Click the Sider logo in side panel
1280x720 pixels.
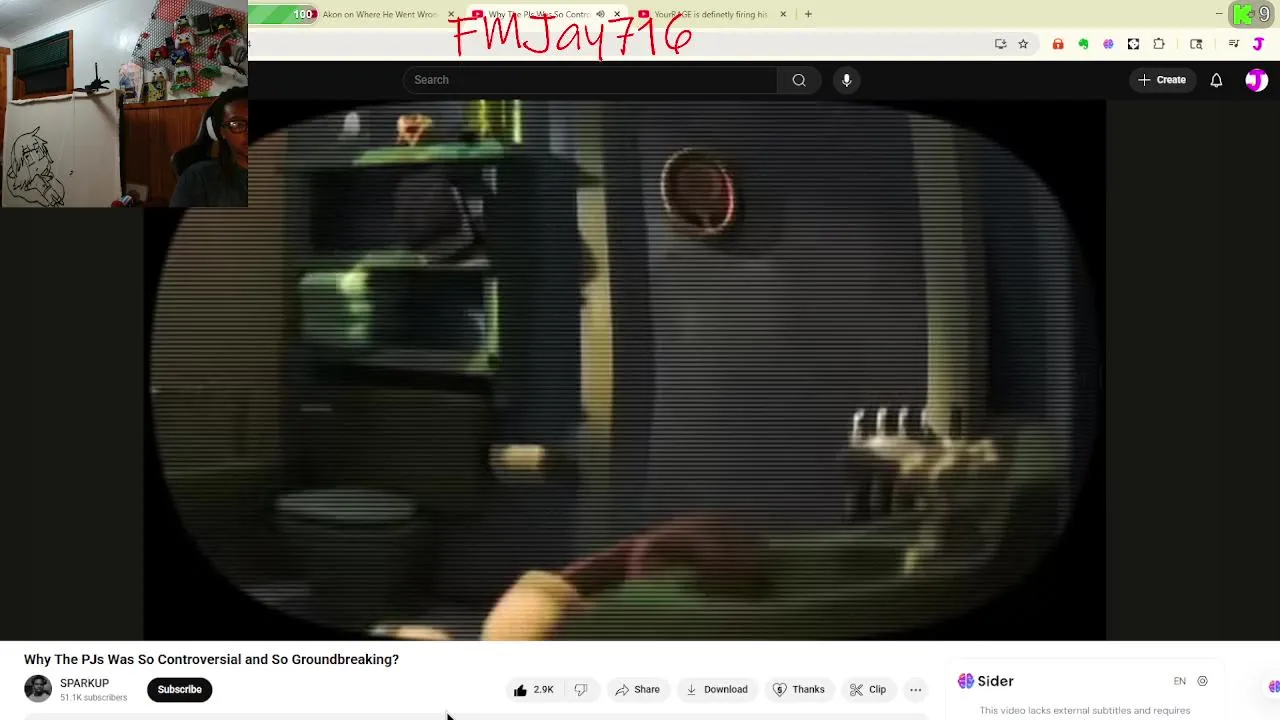[x=986, y=681]
